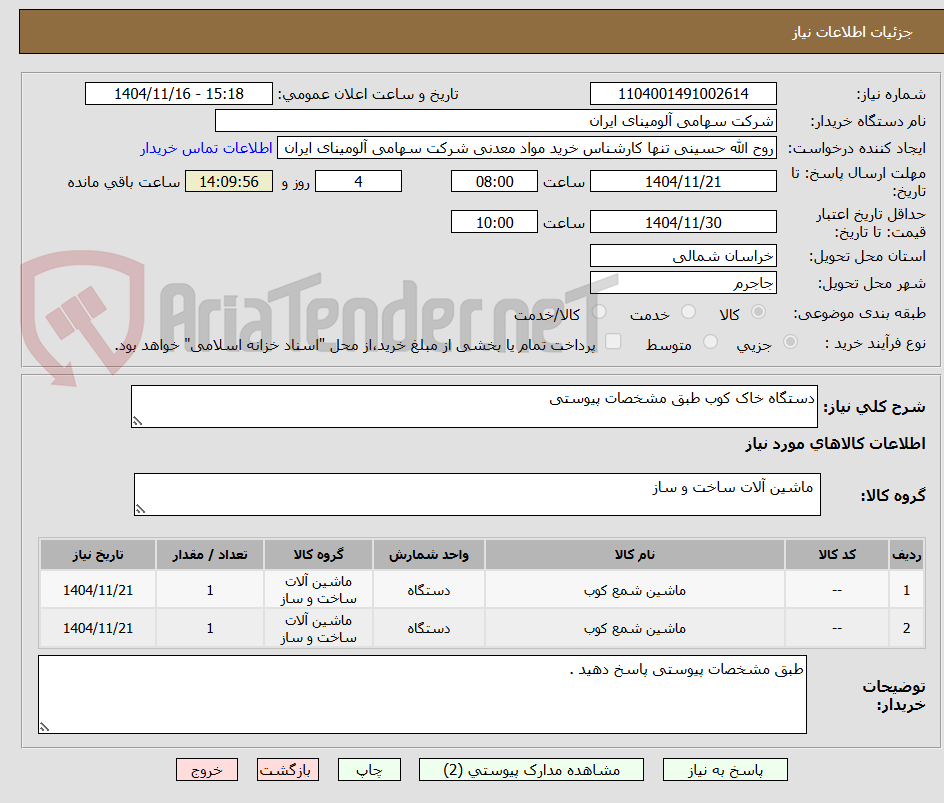
Task: Toggle the Islamic treasury payment checkbox
Action: point(613,341)
